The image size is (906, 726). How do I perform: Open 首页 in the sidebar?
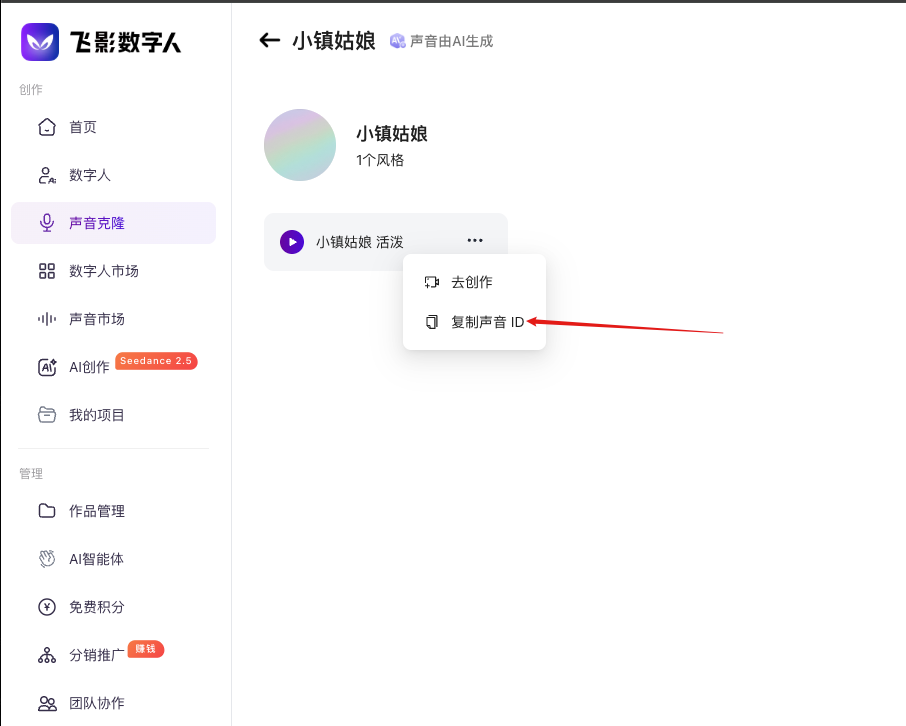113,127
